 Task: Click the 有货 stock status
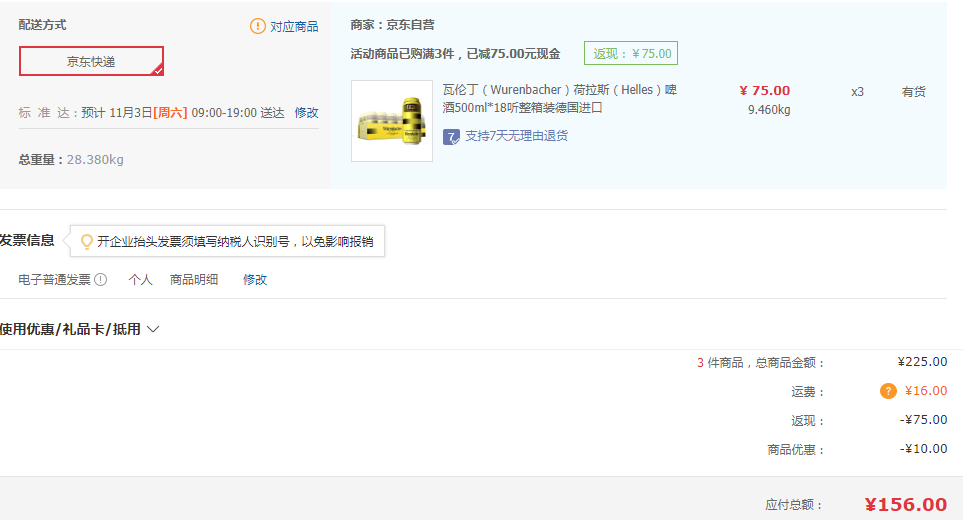click(913, 91)
